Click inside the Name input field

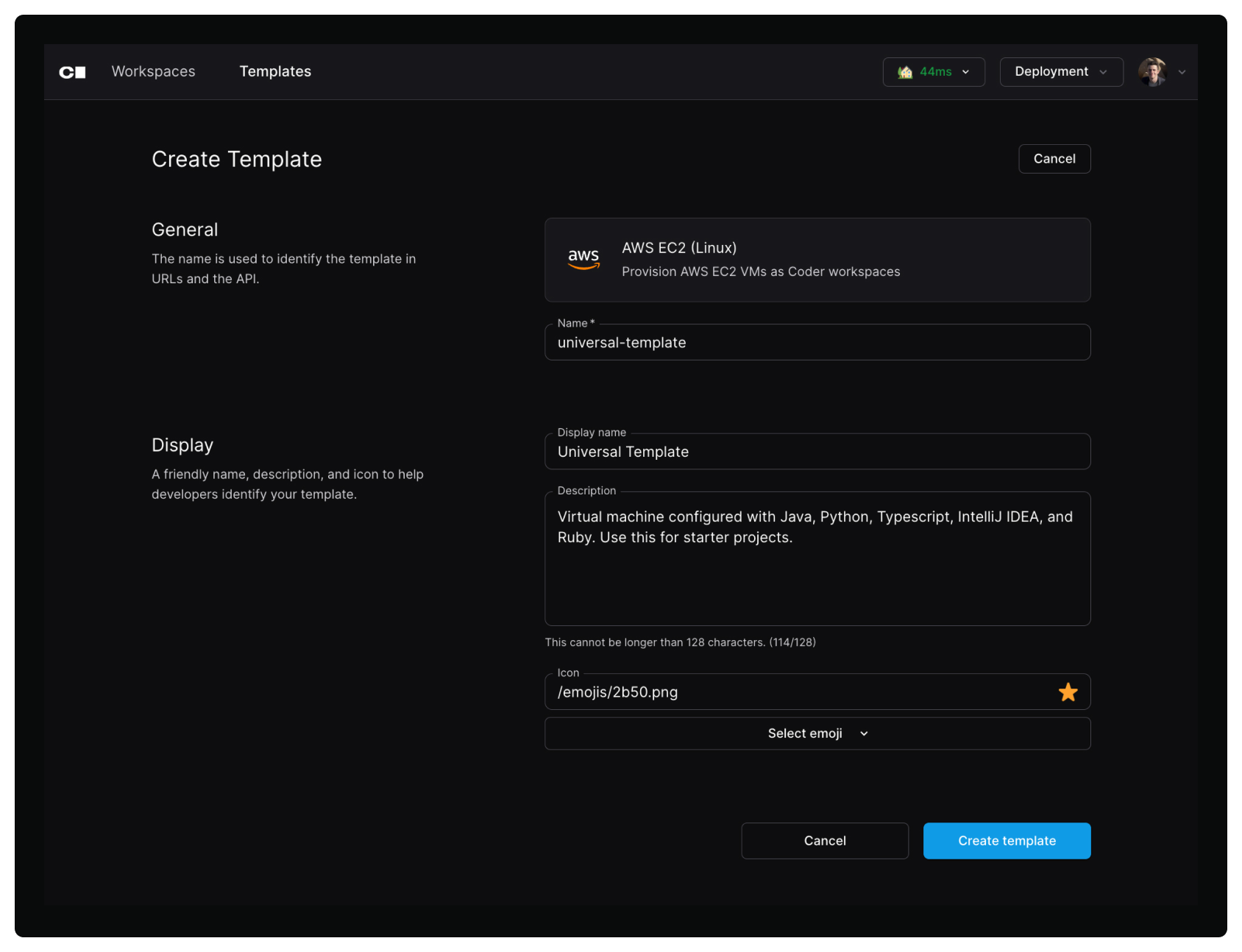pyautogui.click(x=817, y=341)
